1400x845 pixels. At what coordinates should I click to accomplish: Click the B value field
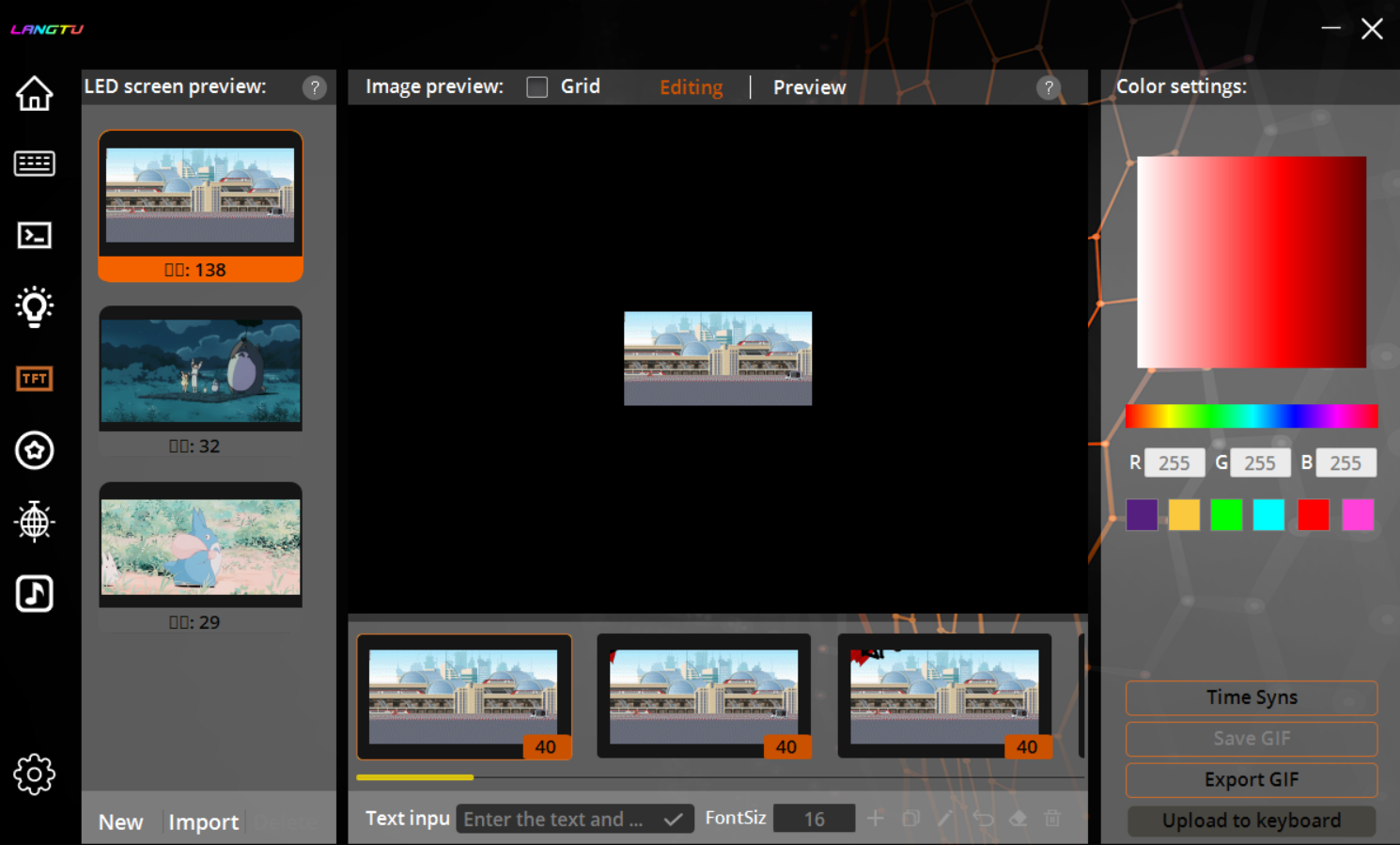pyautogui.click(x=1346, y=463)
